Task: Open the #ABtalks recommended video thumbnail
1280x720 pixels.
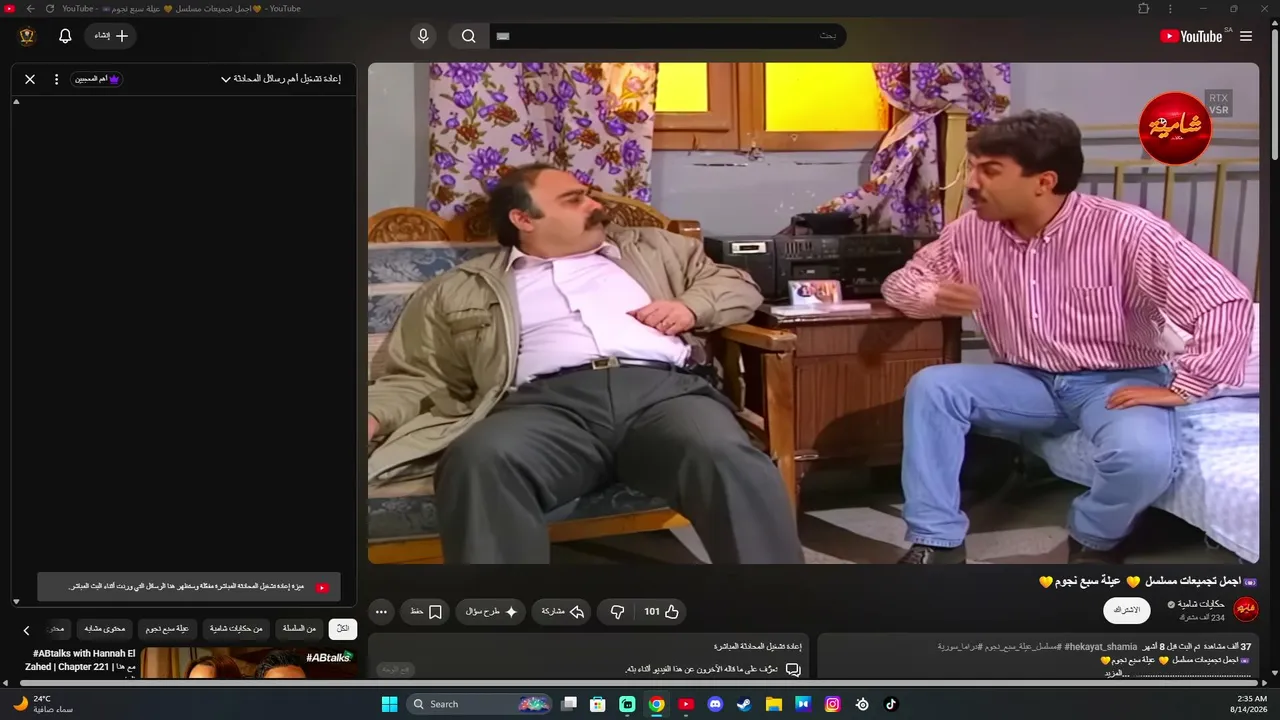Action: (248, 663)
